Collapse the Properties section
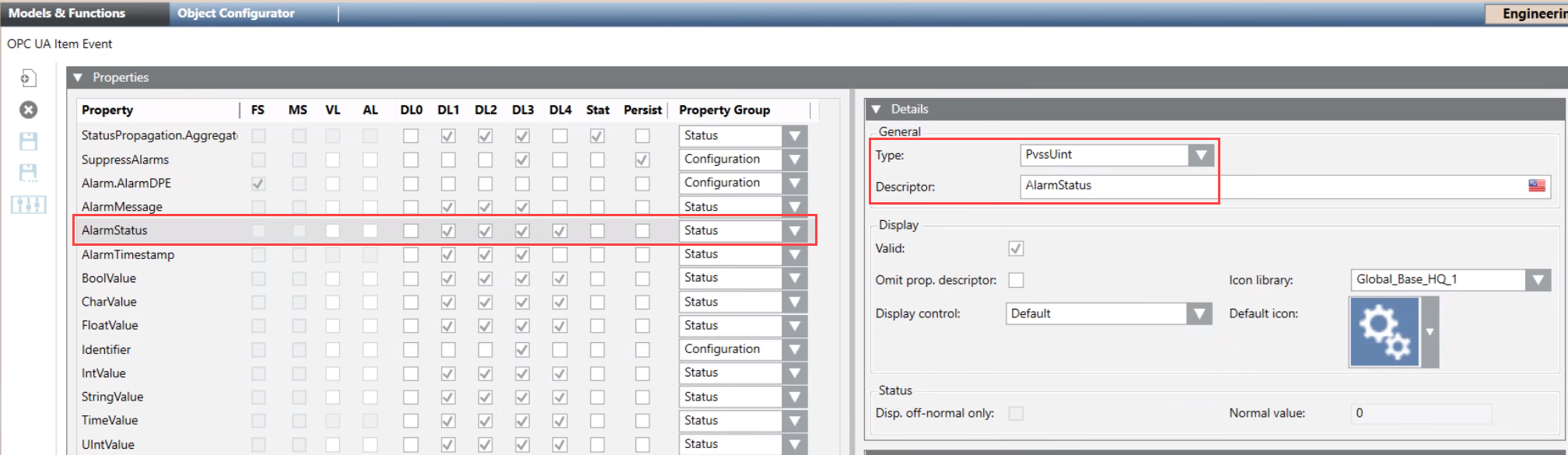 click(x=78, y=78)
